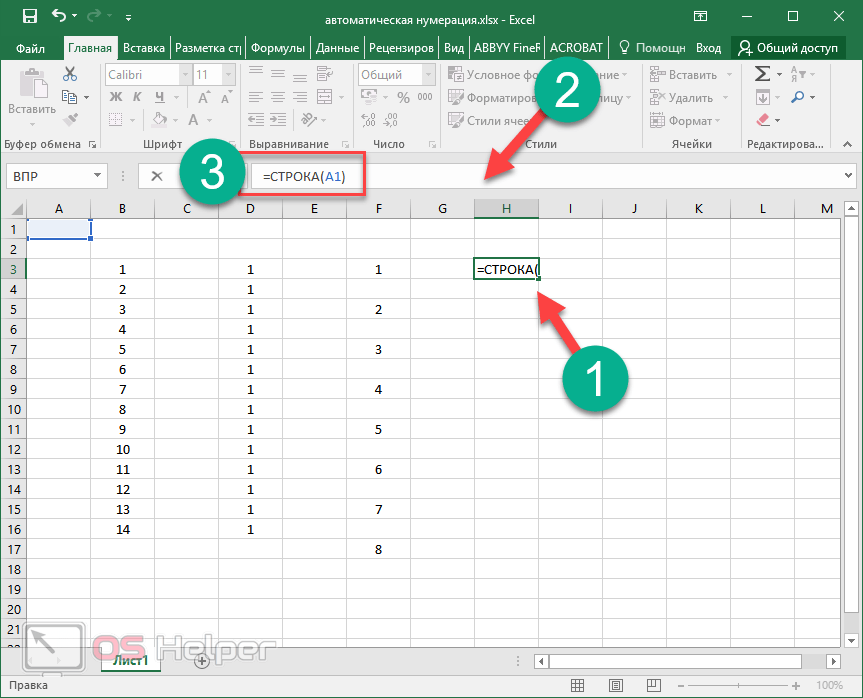The height and width of the screenshot is (698, 863).
Task: Cancel formula entry with X button
Action: [157, 176]
